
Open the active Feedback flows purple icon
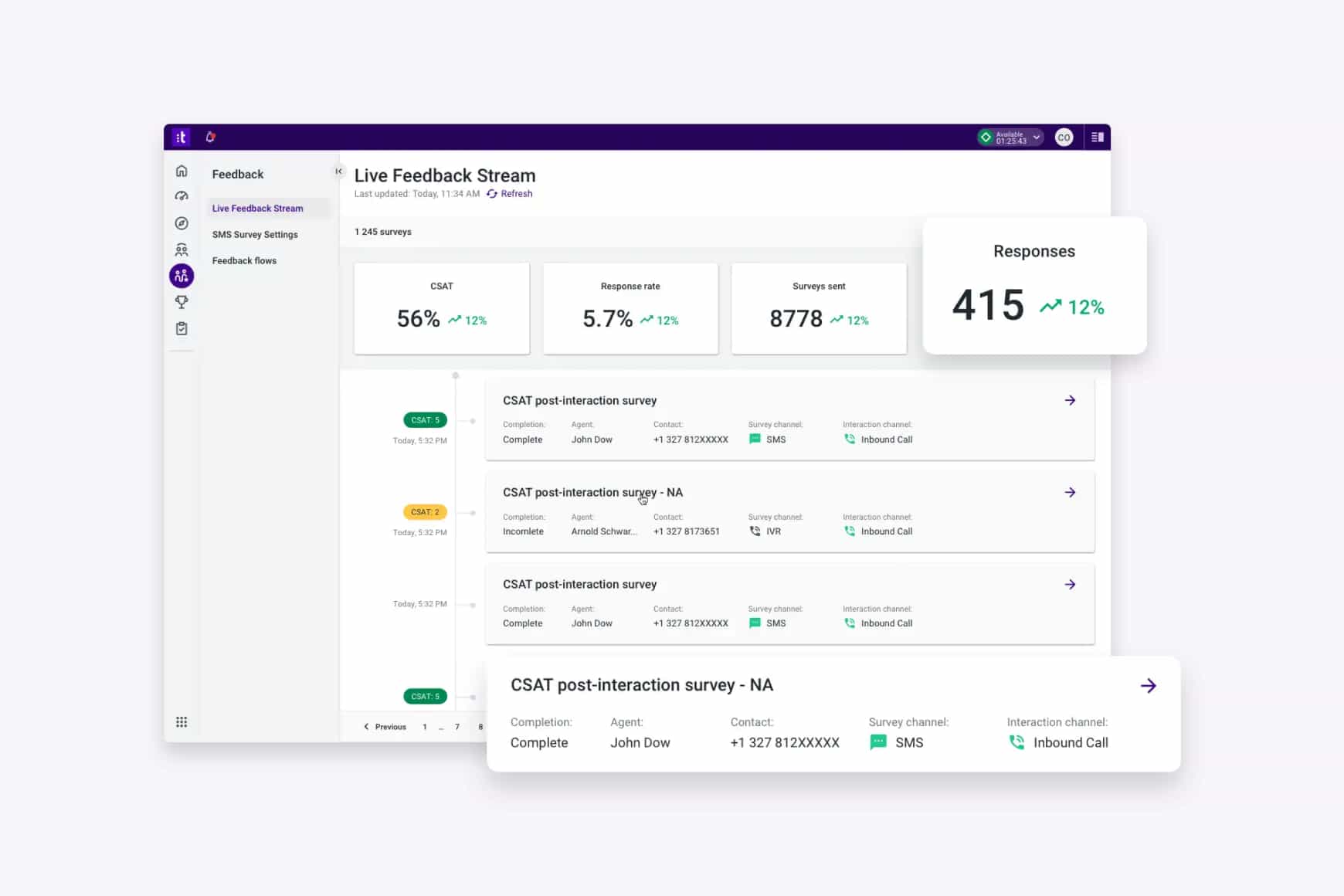[x=182, y=275]
